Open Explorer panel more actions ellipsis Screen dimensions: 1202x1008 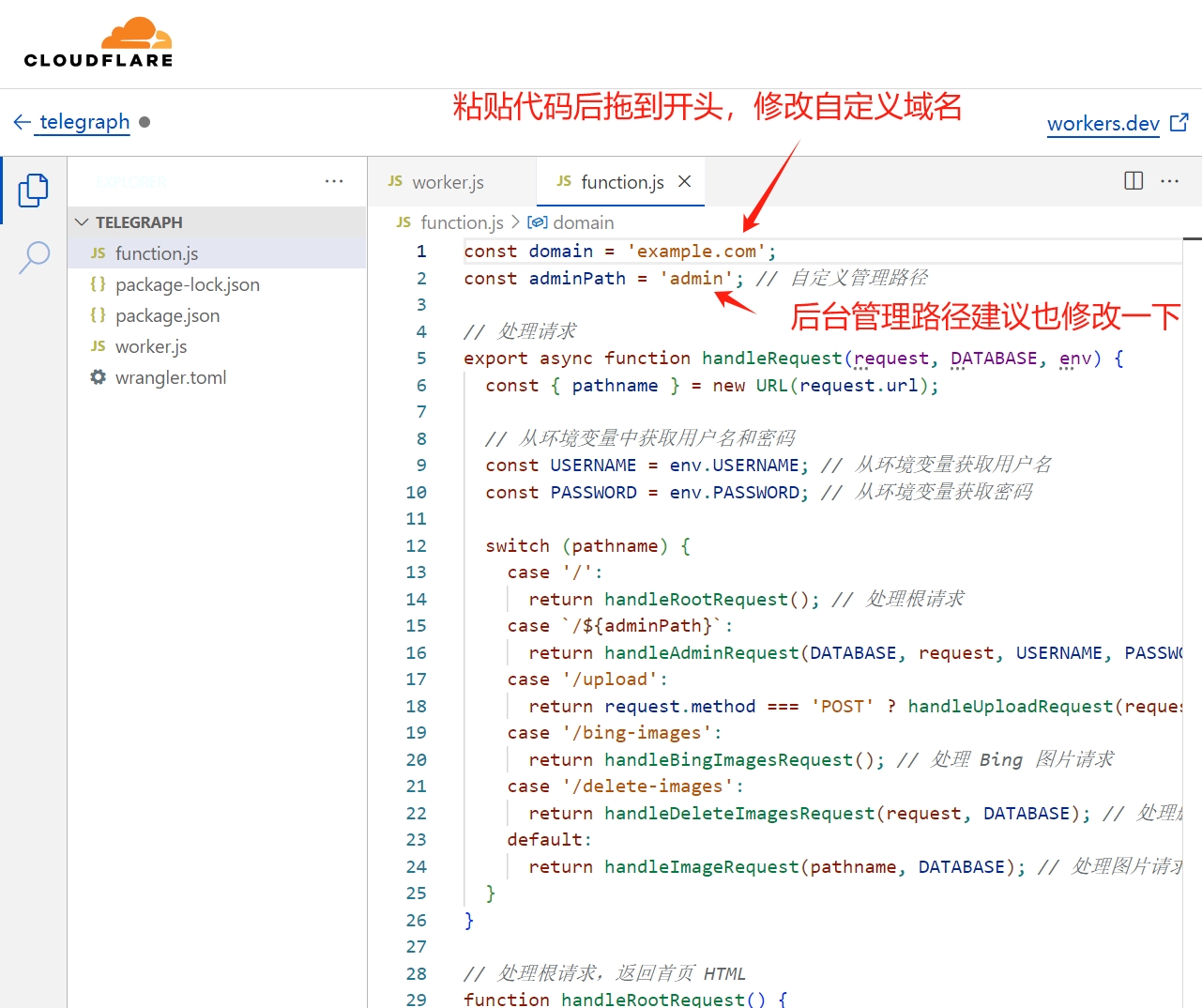334,181
